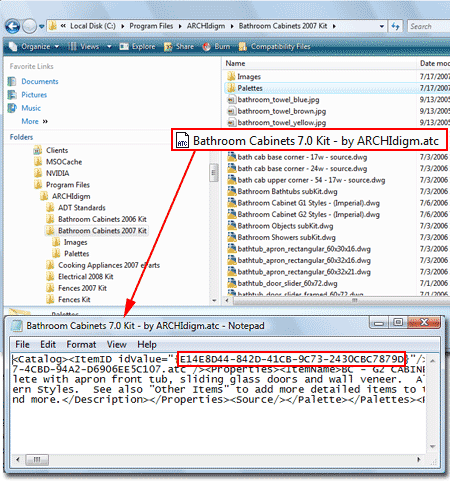Select Program Files in address breadcrumb

pyautogui.click(x=151, y=26)
